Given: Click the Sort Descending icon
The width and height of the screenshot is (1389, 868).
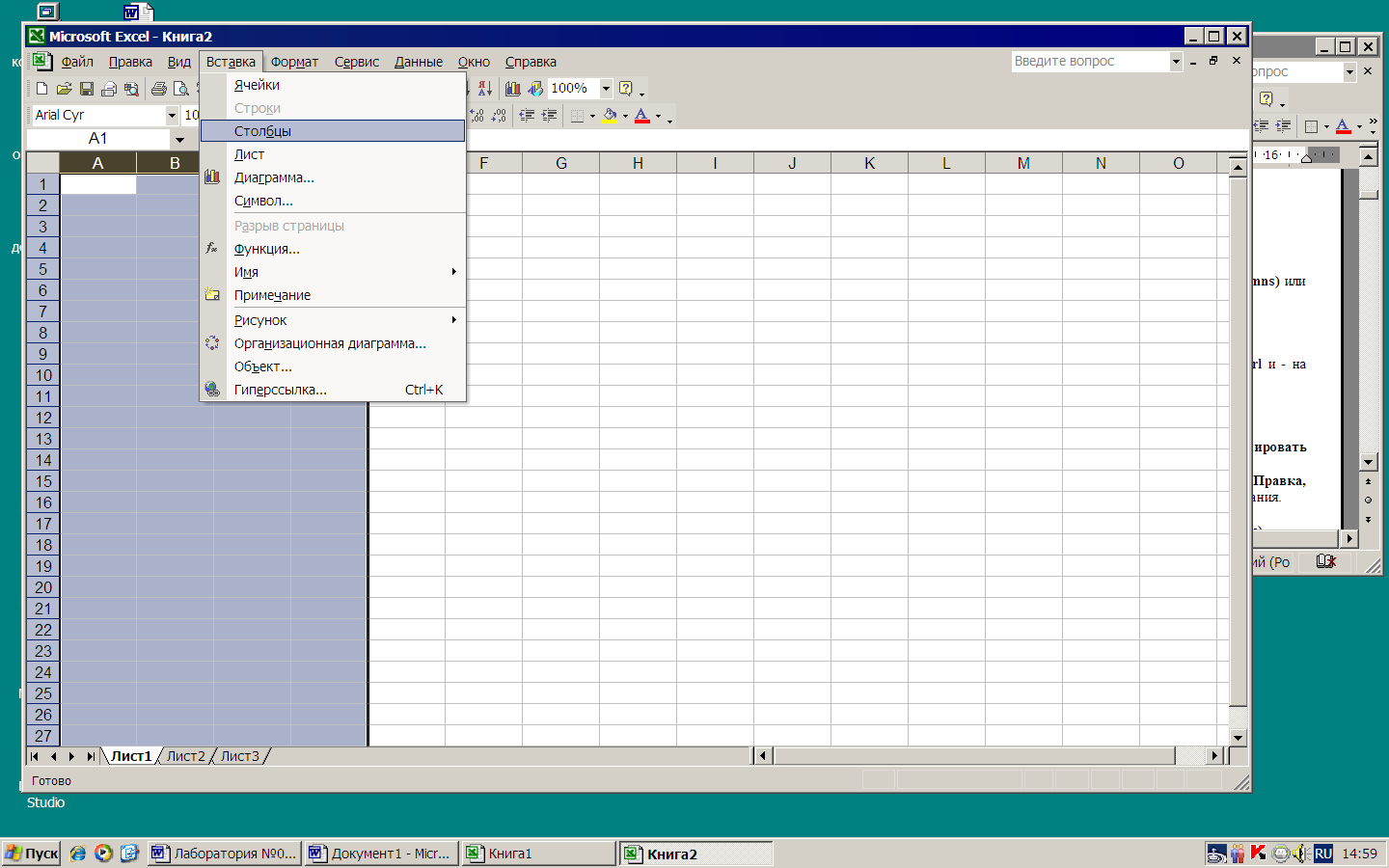Looking at the screenshot, I should click(485, 89).
